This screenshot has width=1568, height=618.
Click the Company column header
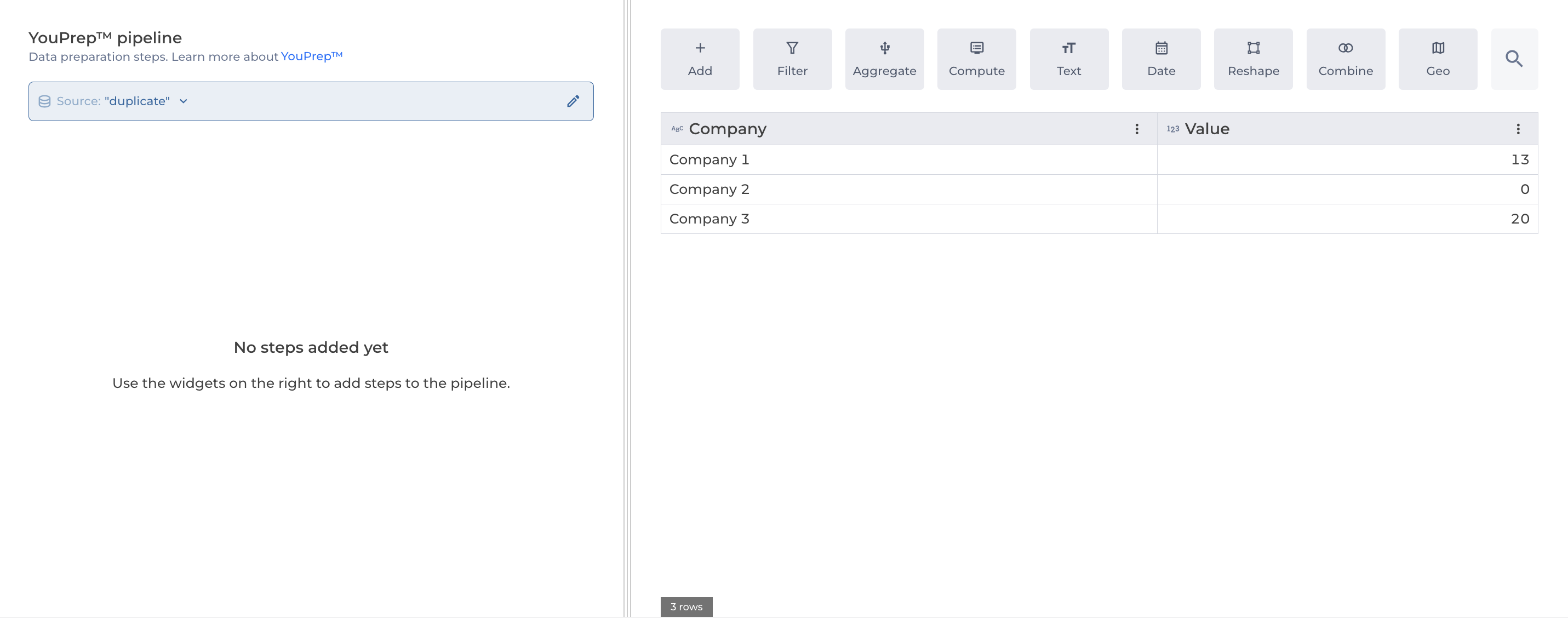click(728, 129)
